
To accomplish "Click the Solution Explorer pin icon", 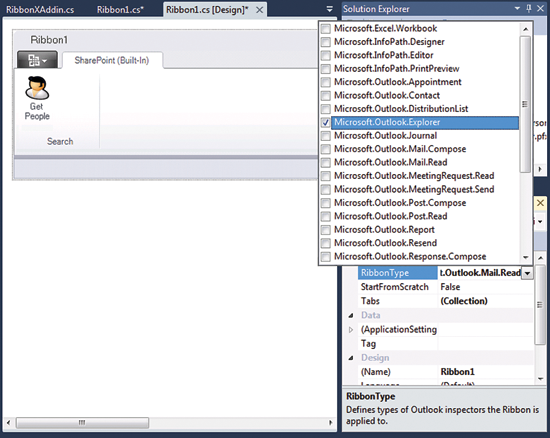I will click(529, 8).
